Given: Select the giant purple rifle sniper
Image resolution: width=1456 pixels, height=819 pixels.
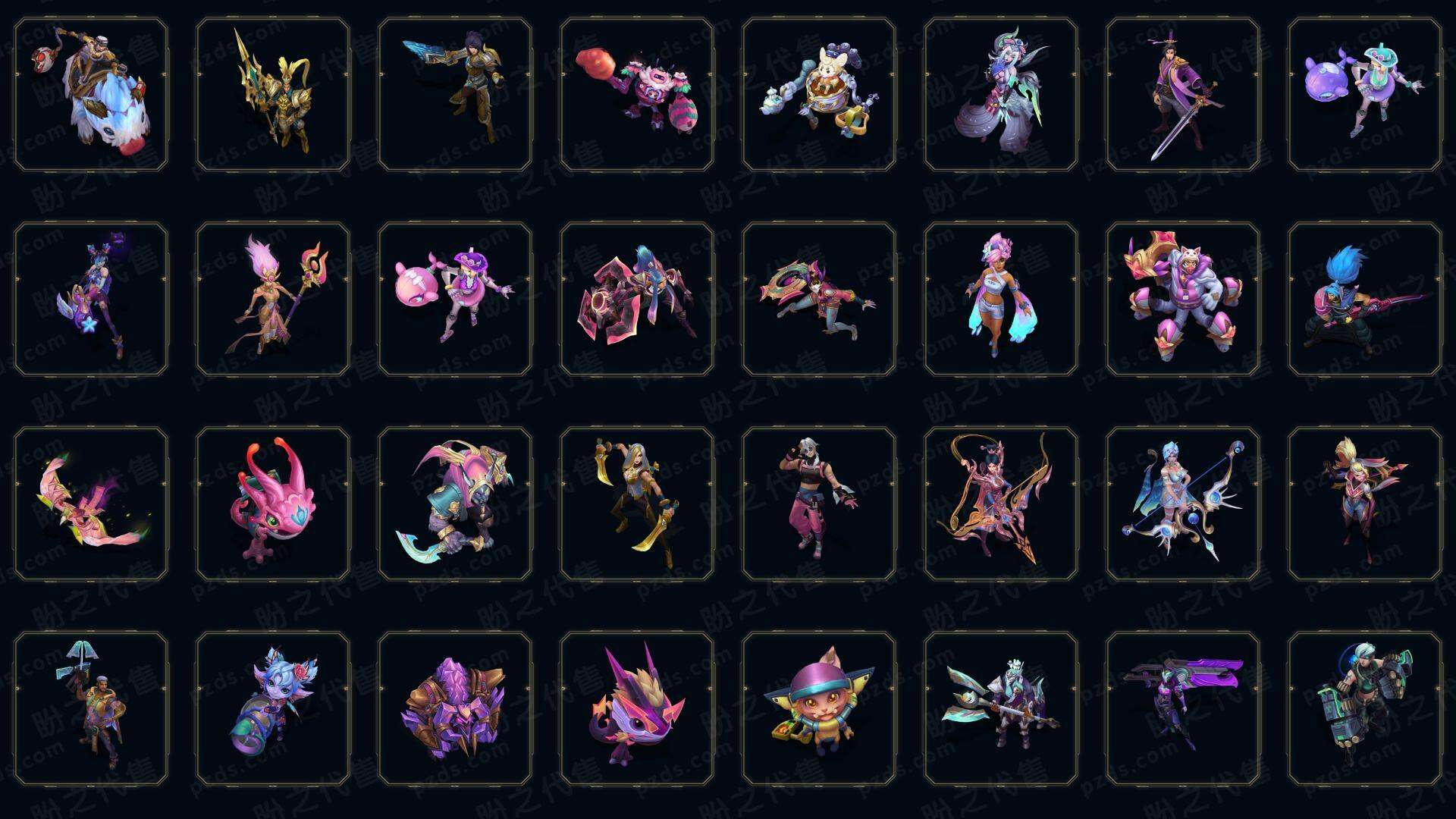Looking at the screenshot, I should 1183,708.
